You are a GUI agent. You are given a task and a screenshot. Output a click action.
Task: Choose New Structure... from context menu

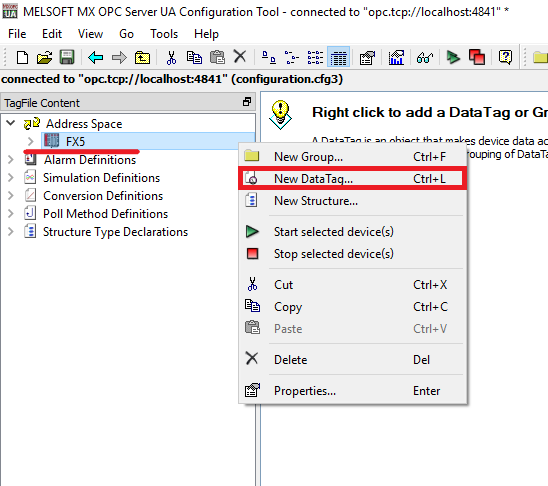[x=353, y=201]
